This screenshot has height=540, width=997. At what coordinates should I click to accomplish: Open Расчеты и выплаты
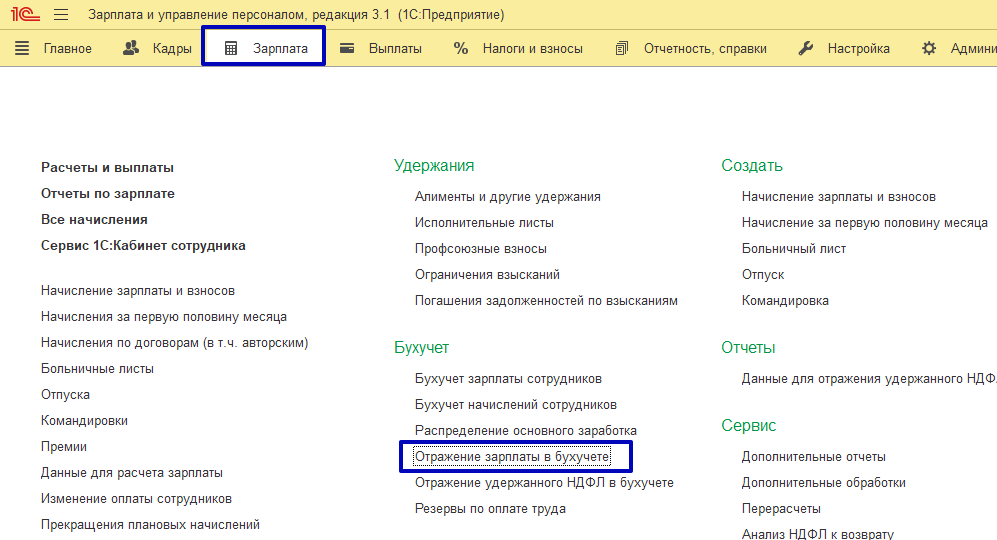click(x=107, y=168)
